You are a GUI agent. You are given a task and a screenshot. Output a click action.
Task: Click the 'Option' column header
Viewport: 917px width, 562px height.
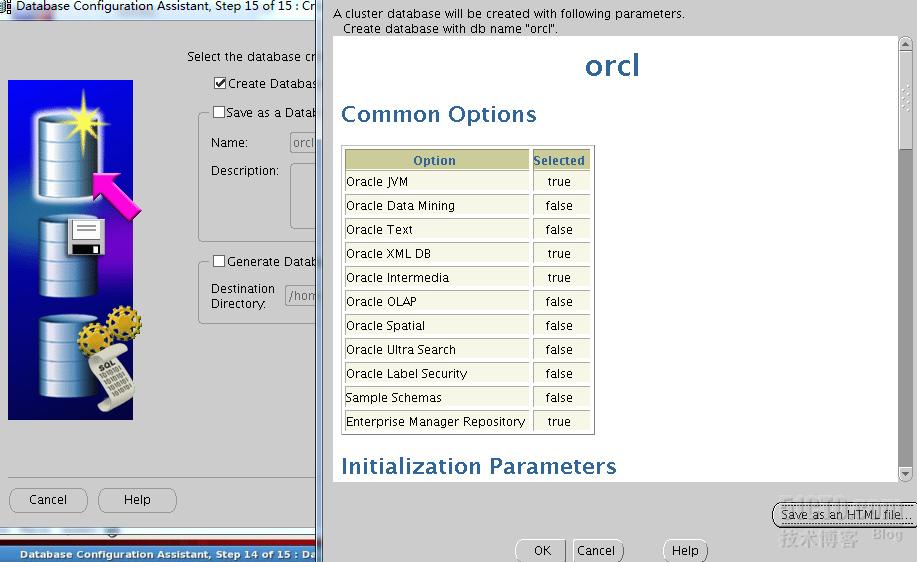(x=437, y=160)
